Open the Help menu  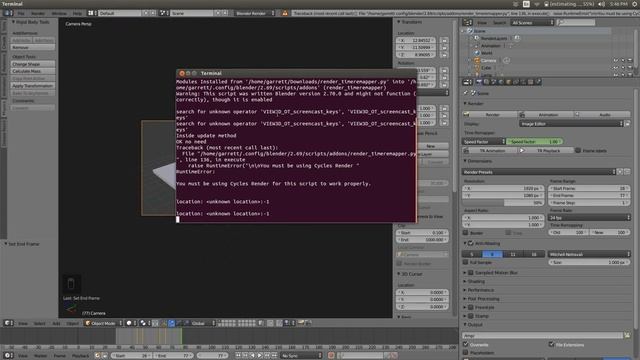coord(77,13)
